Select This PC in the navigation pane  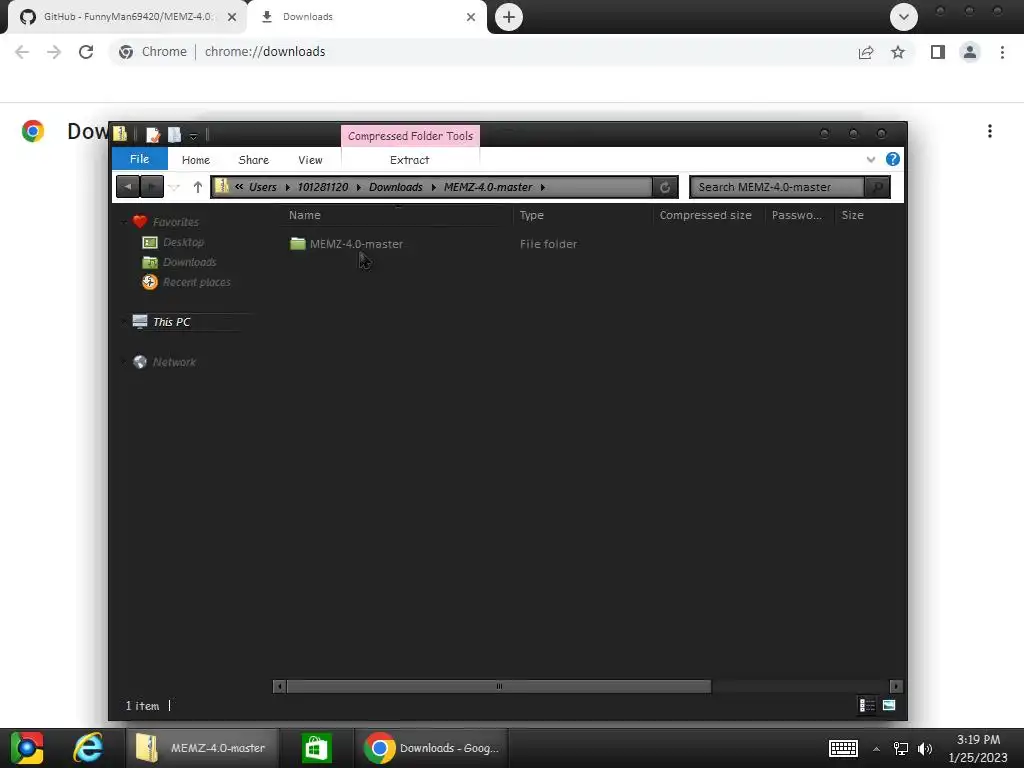coord(171,322)
